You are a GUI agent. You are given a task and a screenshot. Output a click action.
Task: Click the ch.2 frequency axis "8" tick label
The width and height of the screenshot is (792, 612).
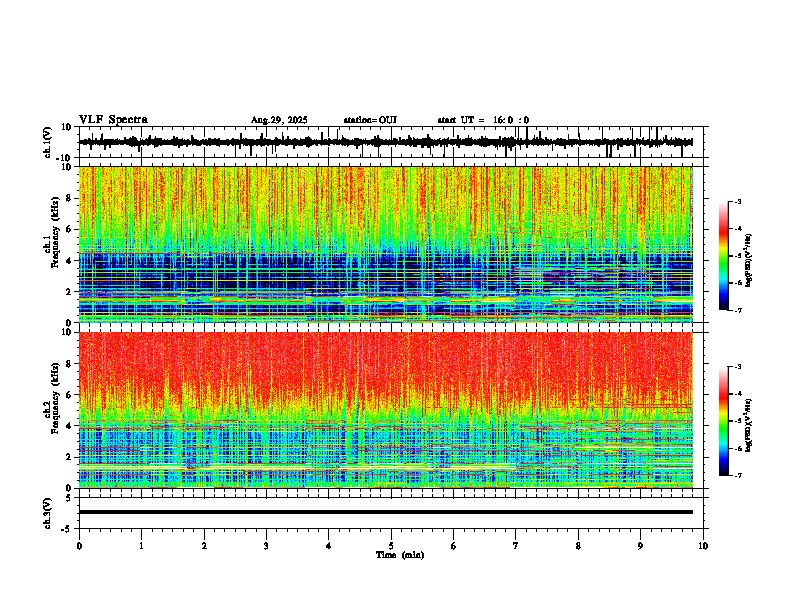point(70,364)
